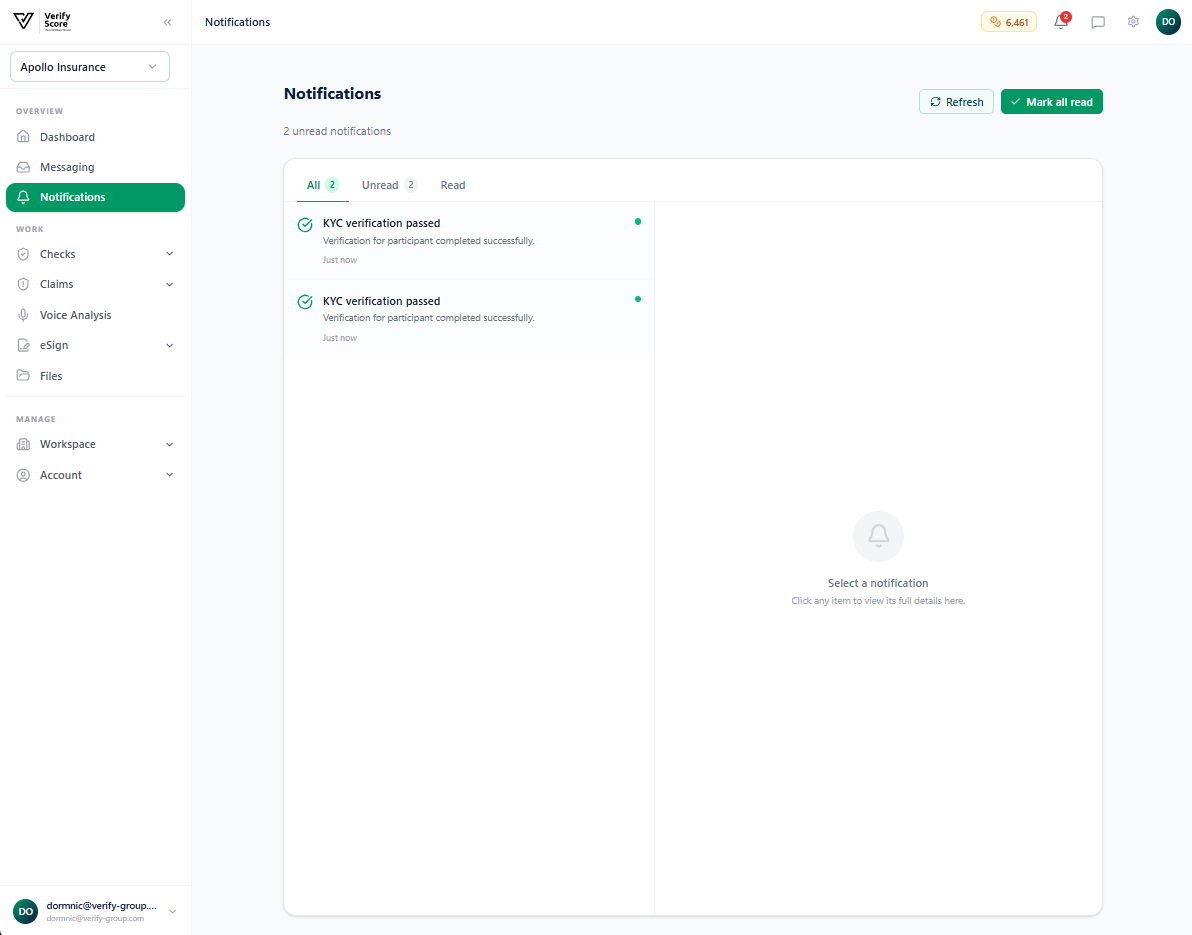Switch to the All tab

322,185
